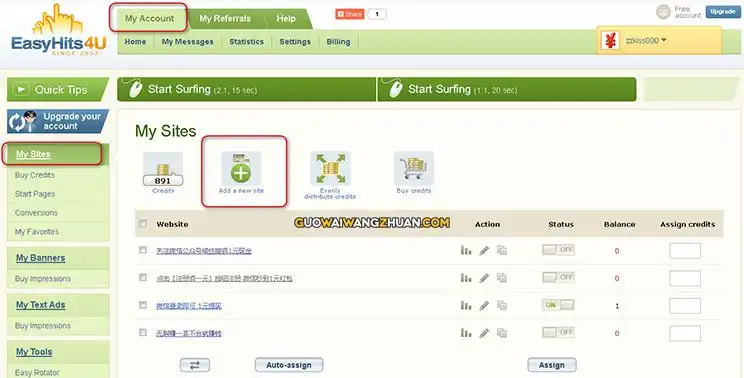The height and width of the screenshot is (378, 744).
Task: Click the Upgrade your account banner
Action: [x=58, y=121]
